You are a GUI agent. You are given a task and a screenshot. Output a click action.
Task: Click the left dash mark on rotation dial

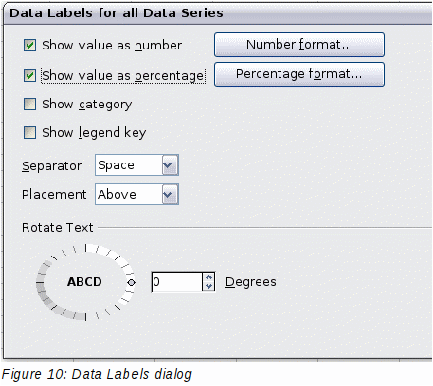(x=40, y=283)
